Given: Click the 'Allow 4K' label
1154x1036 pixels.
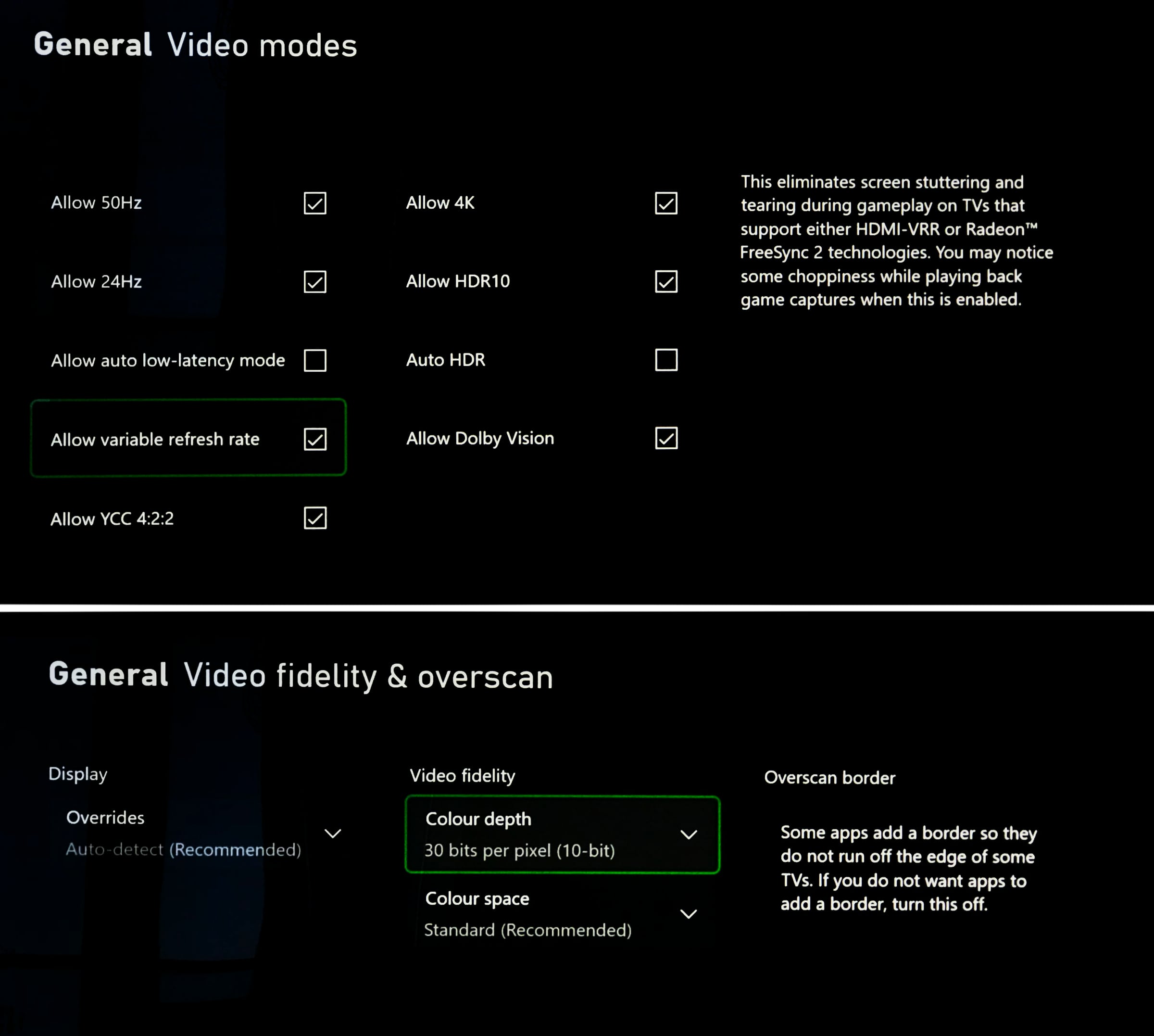Looking at the screenshot, I should coord(440,202).
